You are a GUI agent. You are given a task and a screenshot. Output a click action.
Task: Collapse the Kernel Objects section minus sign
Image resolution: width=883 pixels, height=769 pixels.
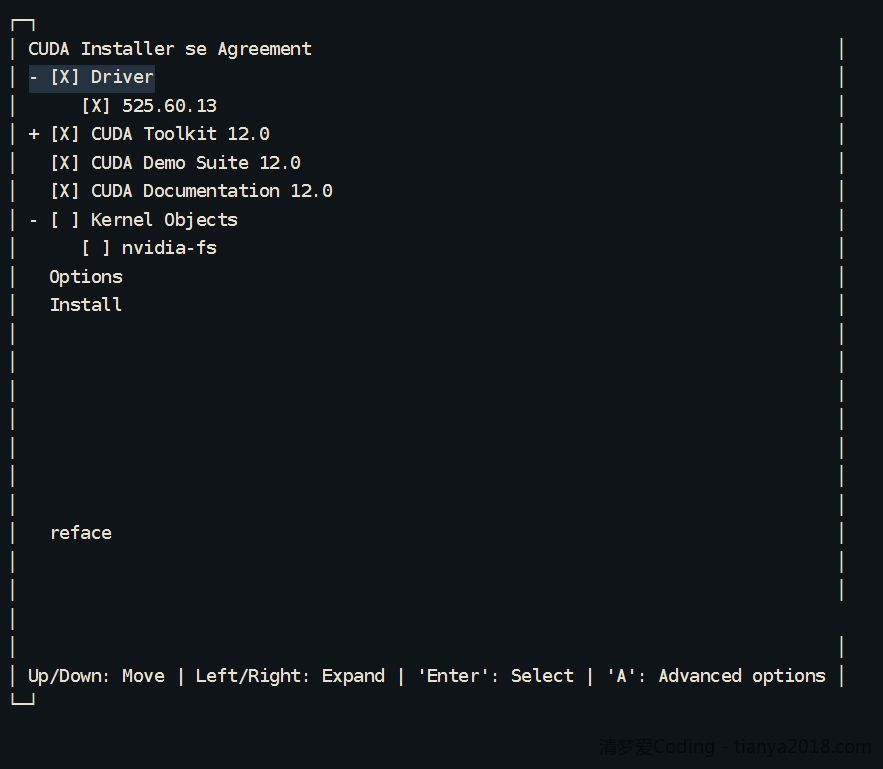(x=33, y=220)
